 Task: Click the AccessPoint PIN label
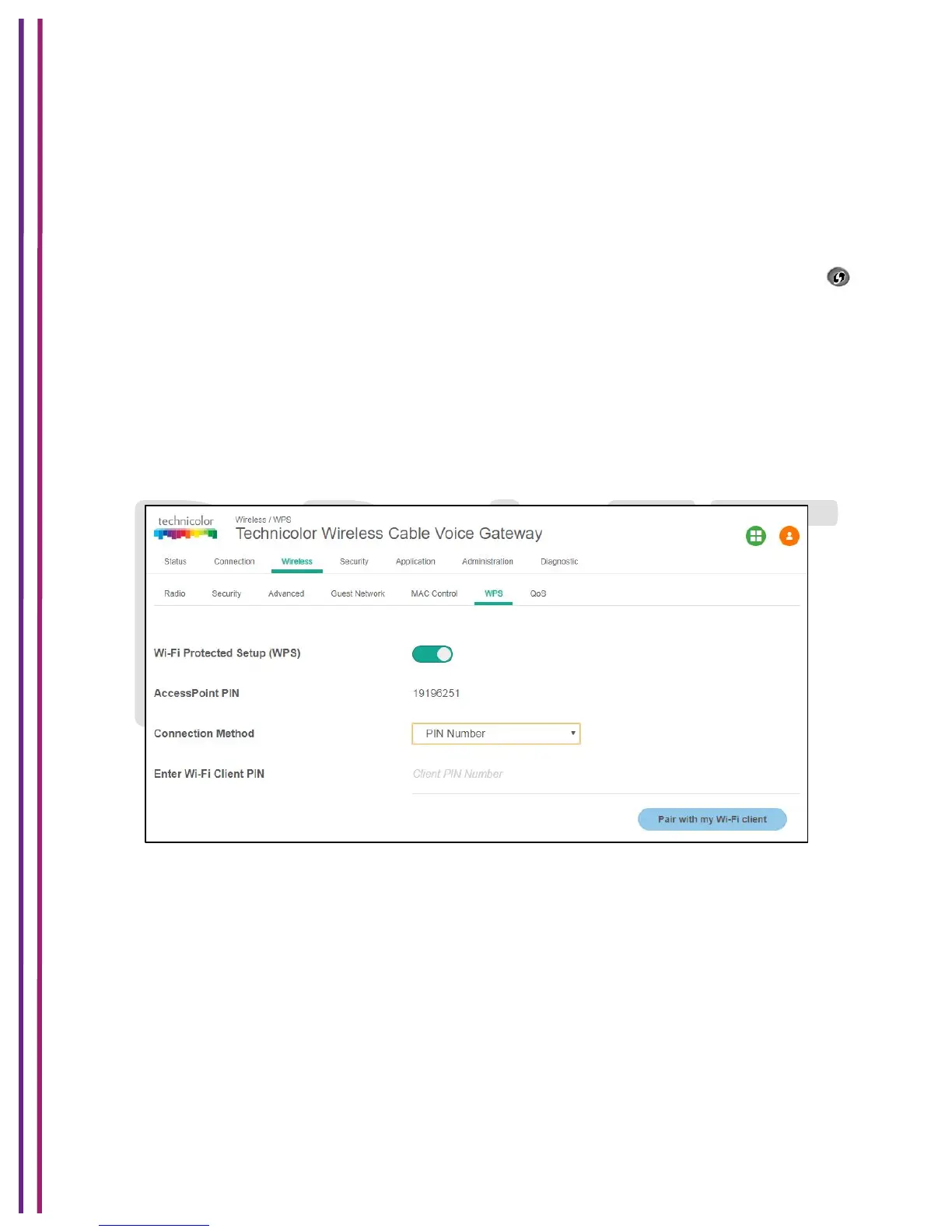(x=197, y=693)
